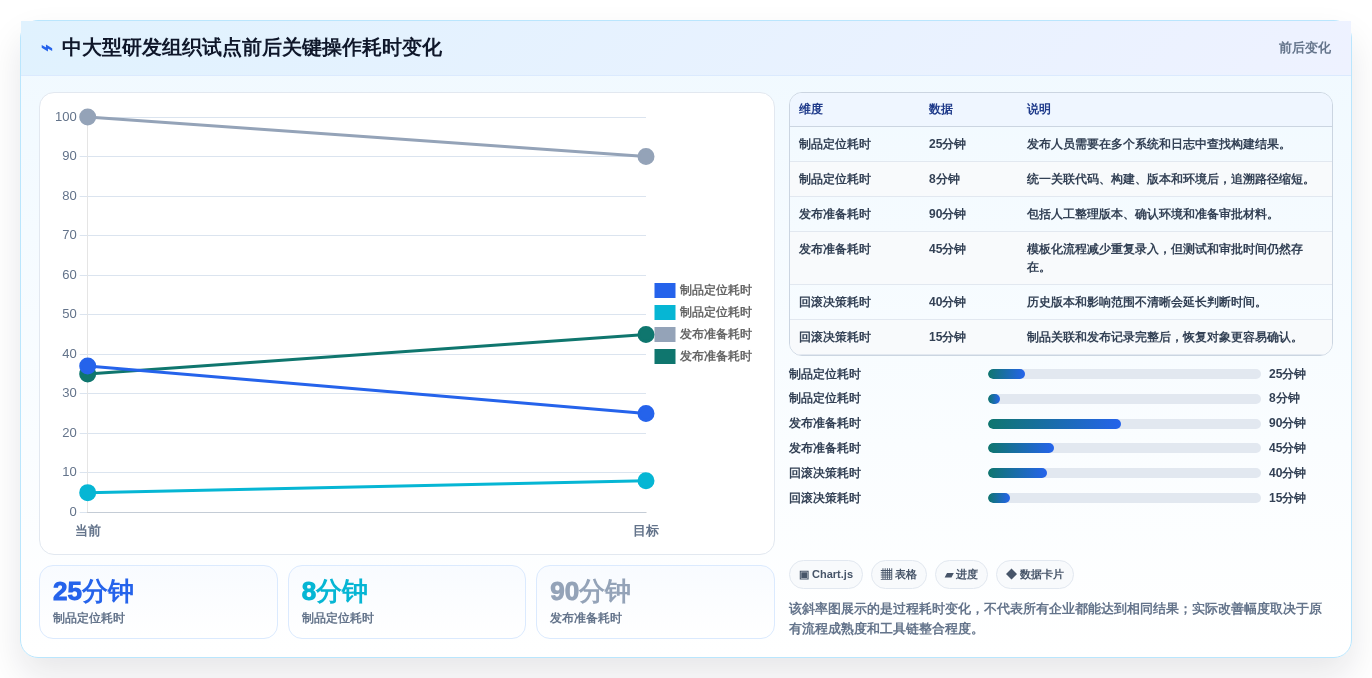Click the 回滚决策耗时 label beside the 40分钟 bar
Image resolution: width=1372 pixels, height=678 pixels.
coord(825,473)
